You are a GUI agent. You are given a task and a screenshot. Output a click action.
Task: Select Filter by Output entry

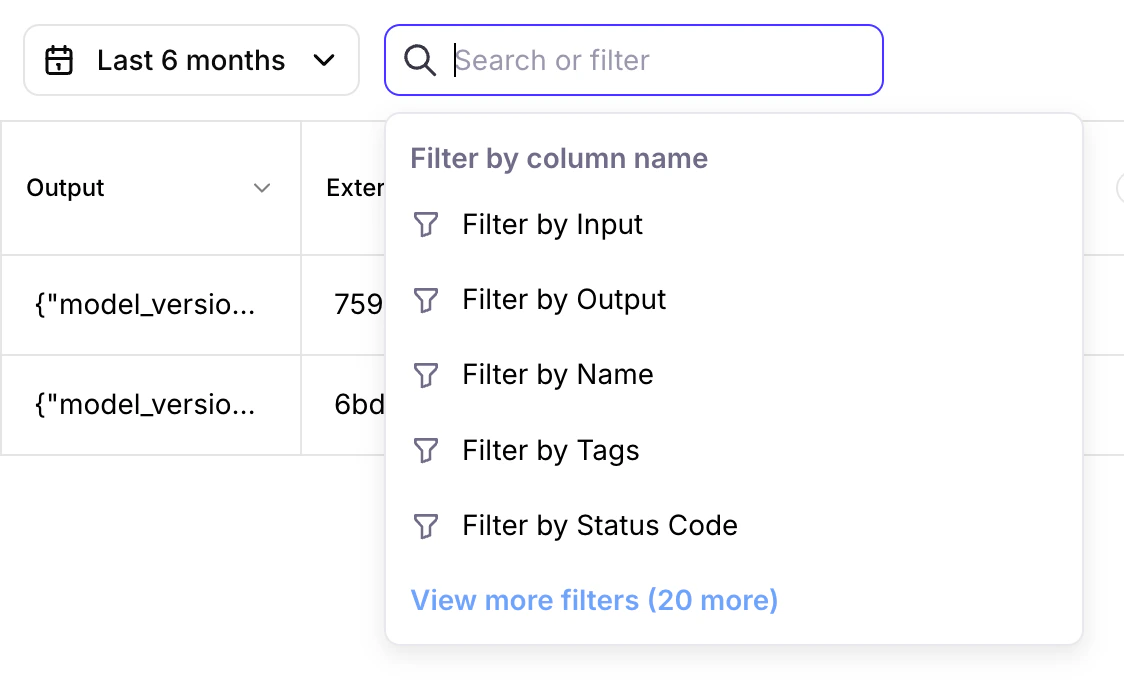(x=563, y=300)
